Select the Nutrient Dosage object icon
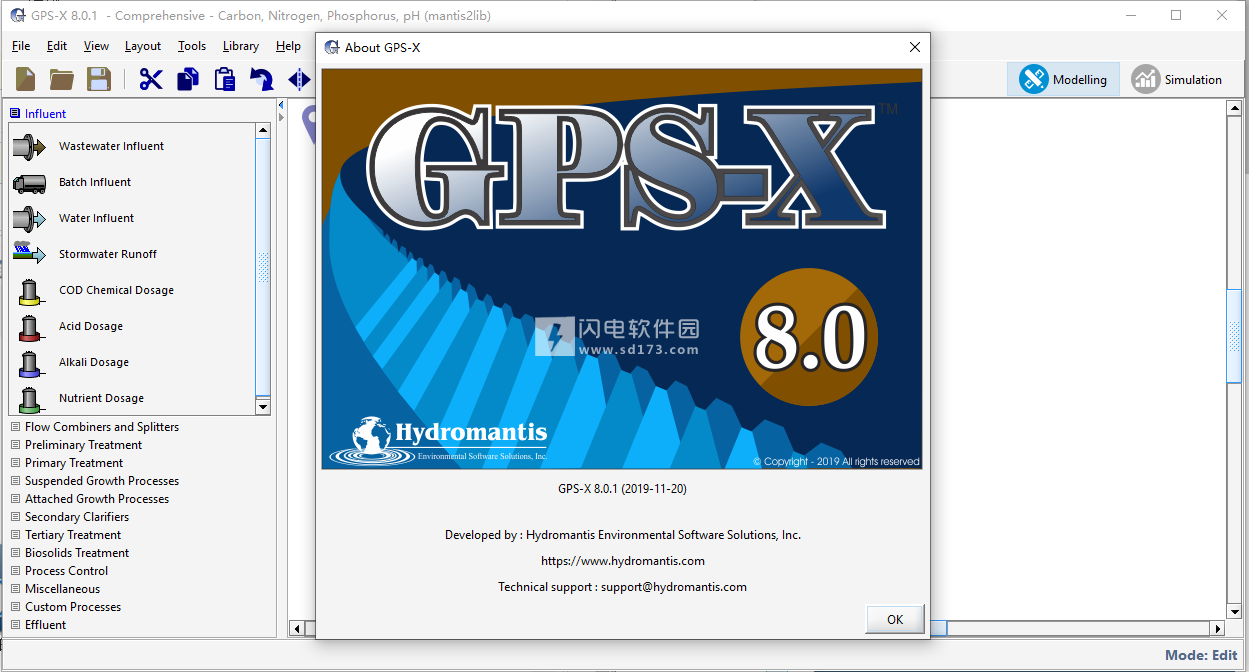Screen dimensions: 1249x672 pos(30,399)
